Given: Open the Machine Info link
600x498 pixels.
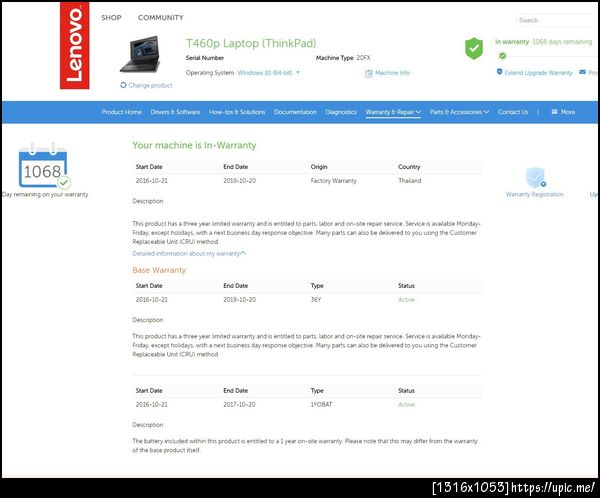Looking at the screenshot, I should [x=392, y=73].
